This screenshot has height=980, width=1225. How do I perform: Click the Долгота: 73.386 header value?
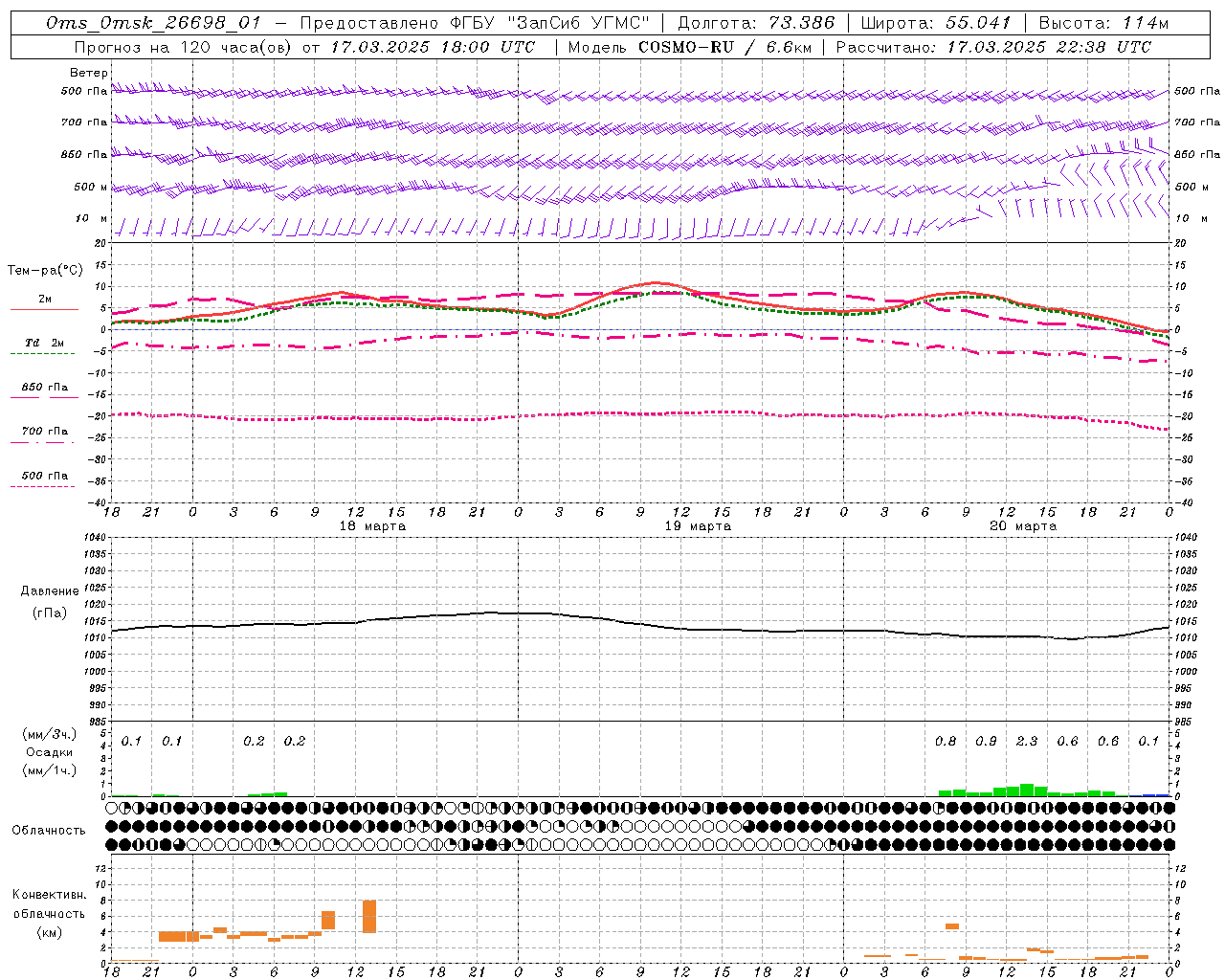tap(756, 23)
